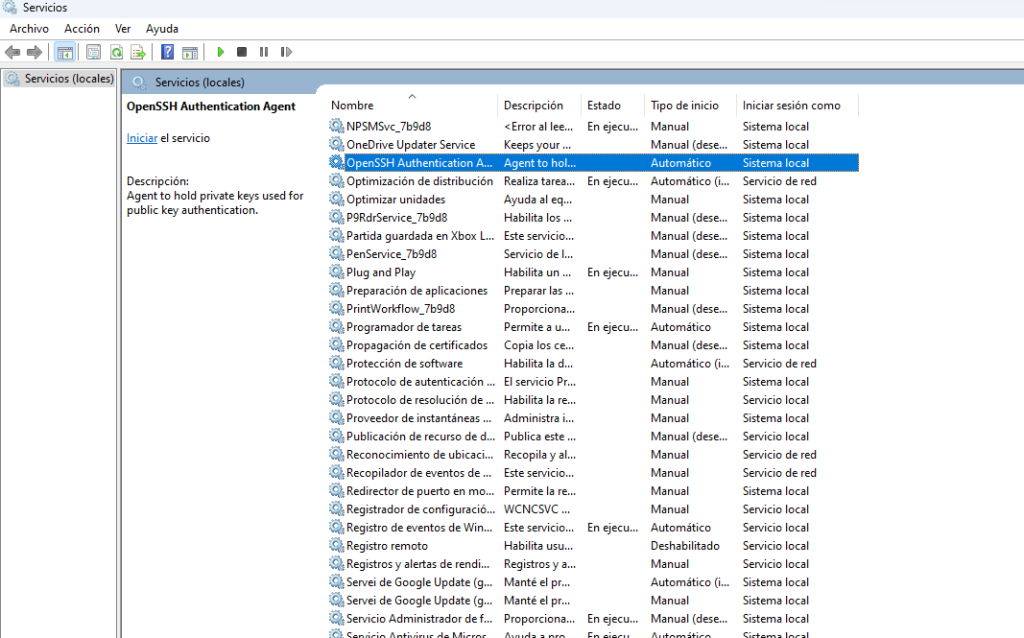The image size is (1024, 638).
Task: Click the Iniciar link to start service
Action: click(x=141, y=138)
